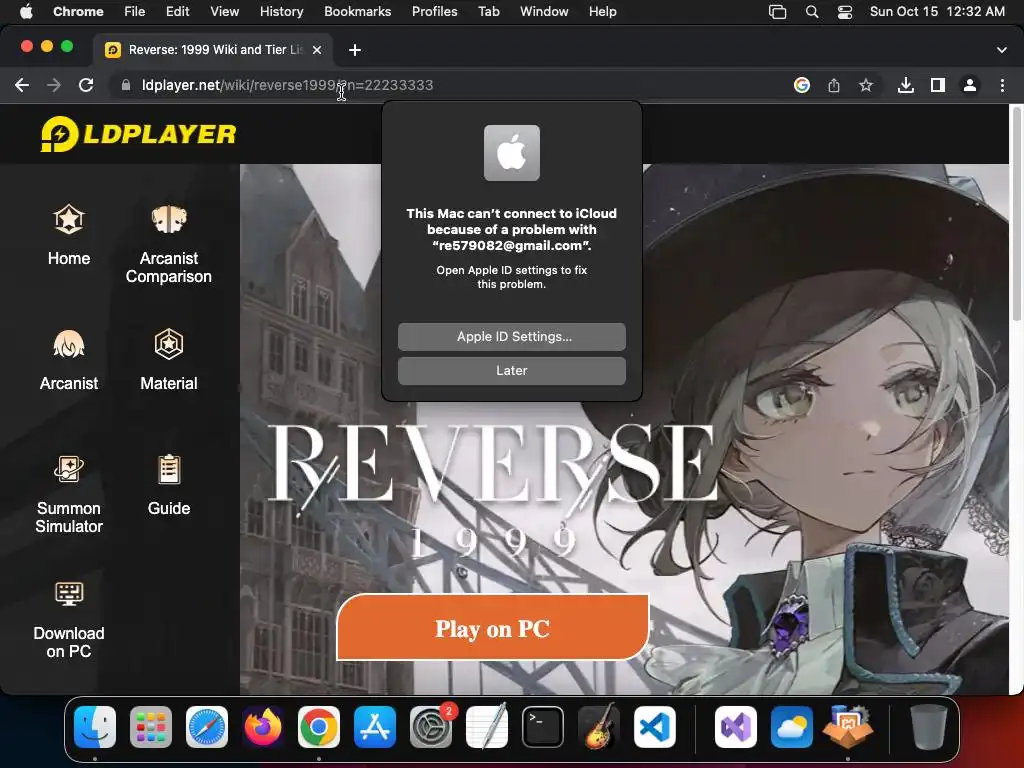Open Control Center in menu bar
Image resolution: width=1024 pixels, height=768 pixels.
(x=845, y=12)
